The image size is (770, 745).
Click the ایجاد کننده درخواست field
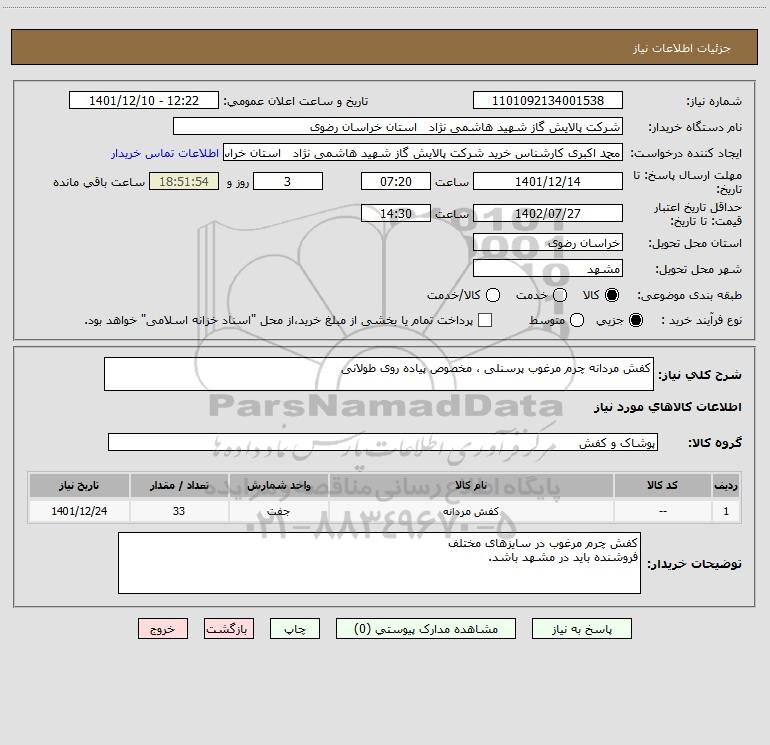pyautogui.click(x=423, y=152)
